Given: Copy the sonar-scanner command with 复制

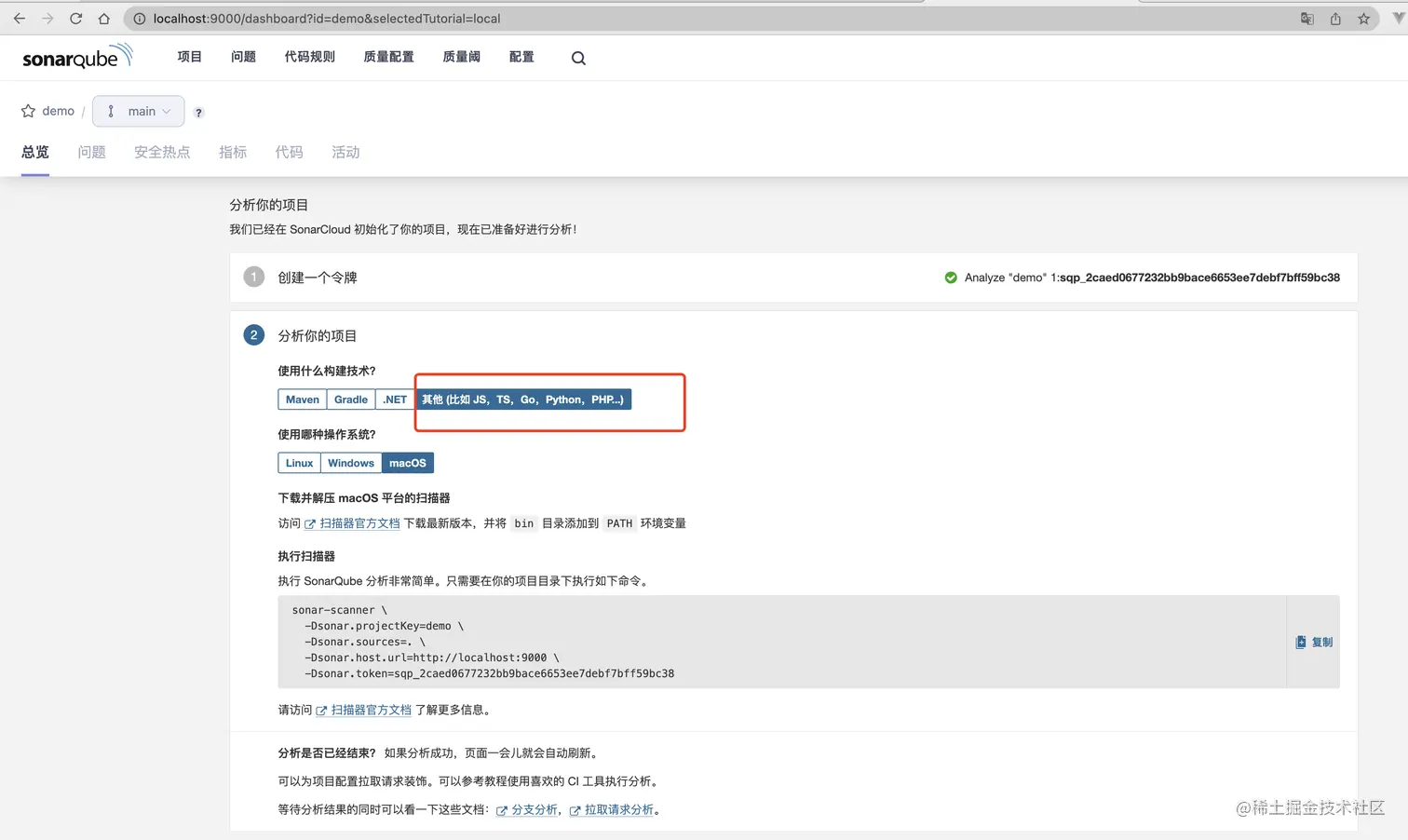Looking at the screenshot, I should pyautogui.click(x=1314, y=642).
